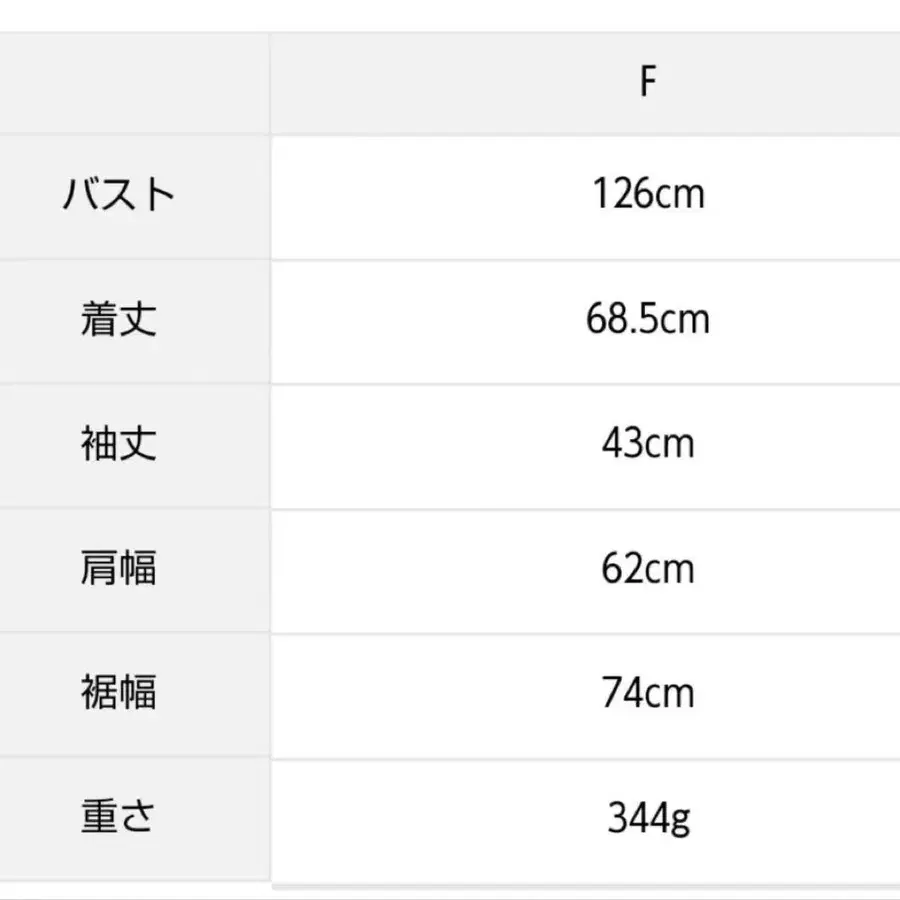This screenshot has height=900, width=900.
Task: Select the 袖丈 row label
Action: [119, 444]
